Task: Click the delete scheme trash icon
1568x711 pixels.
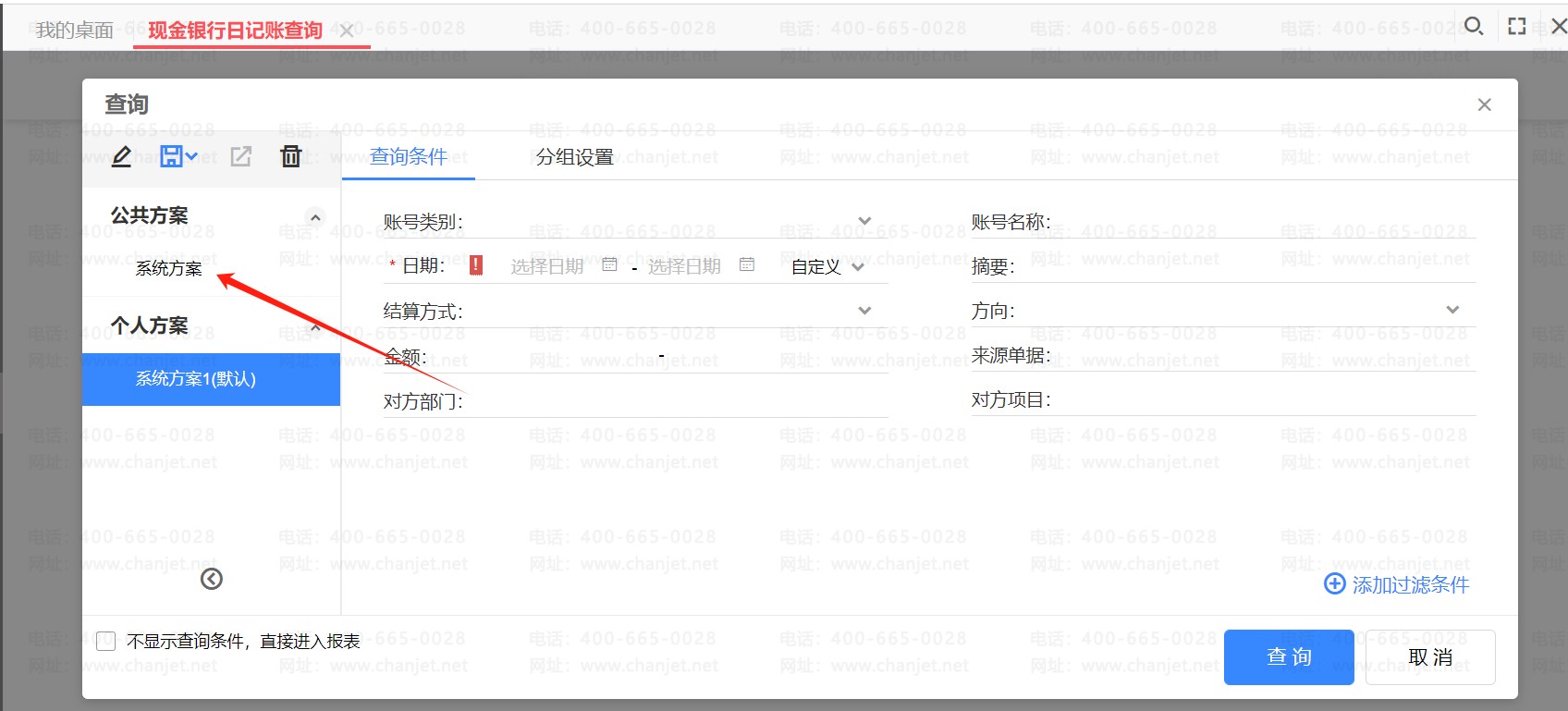Action: tap(291, 156)
